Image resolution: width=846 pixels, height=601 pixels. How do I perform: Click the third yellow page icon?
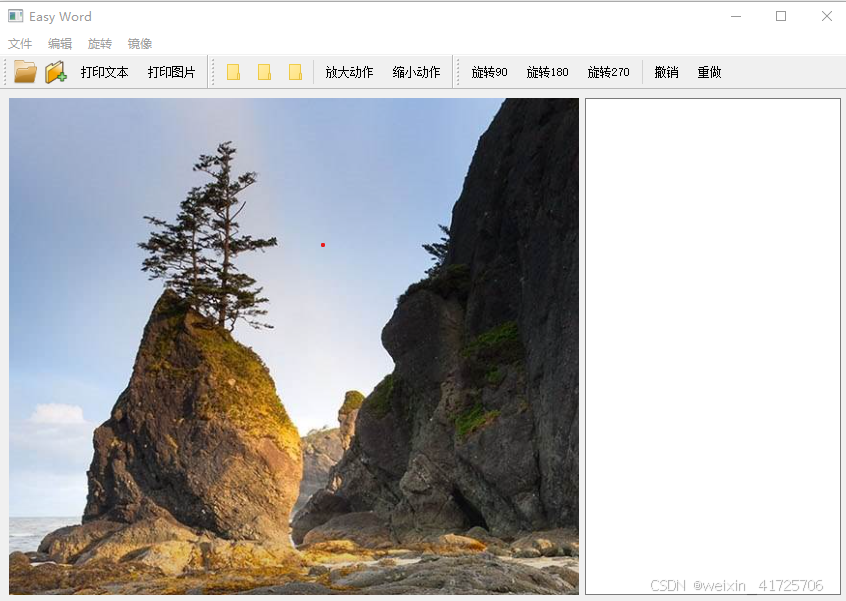(296, 72)
